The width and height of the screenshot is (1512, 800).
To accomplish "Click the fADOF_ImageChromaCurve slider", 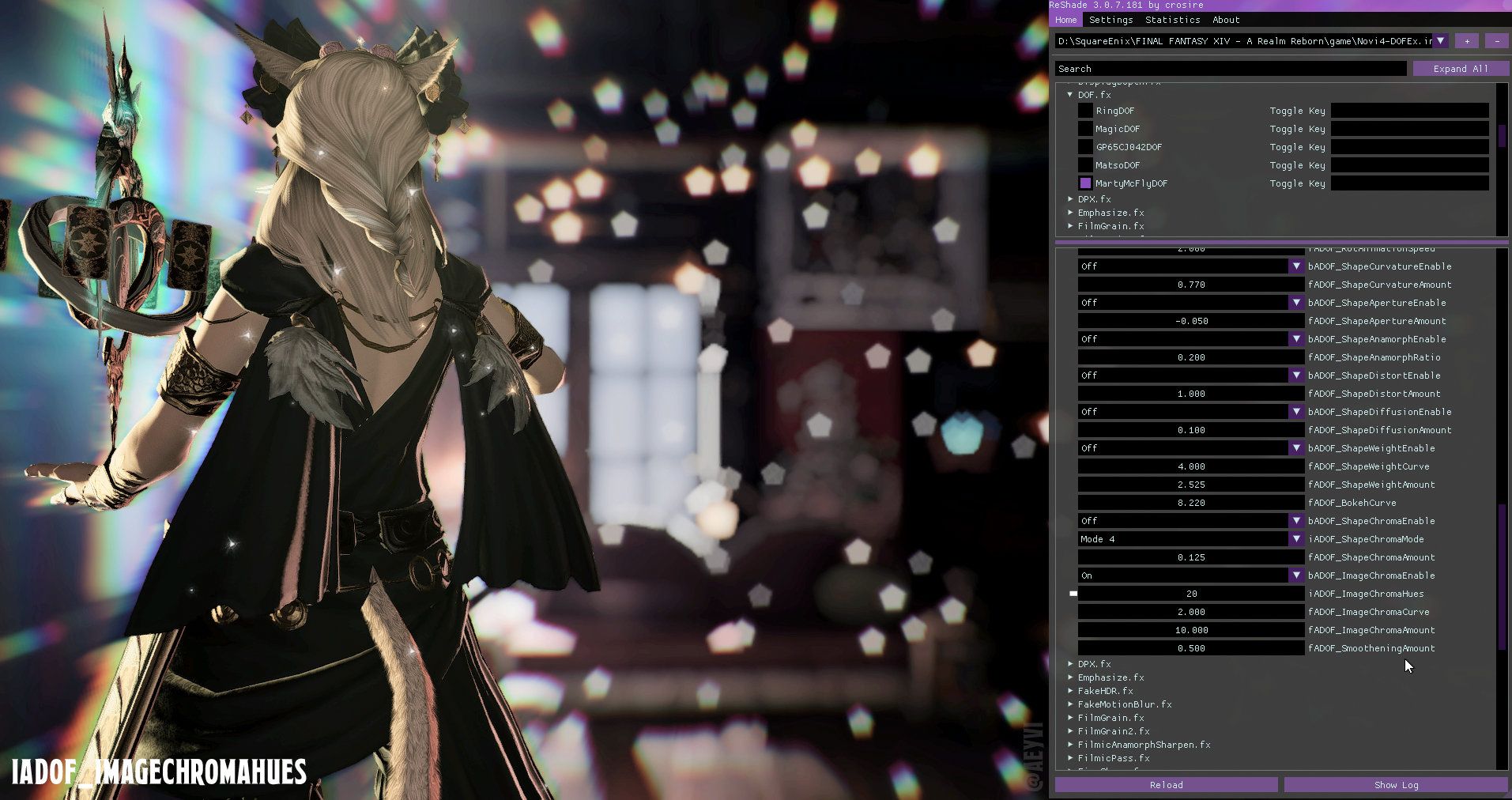I will tap(1191, 612).
